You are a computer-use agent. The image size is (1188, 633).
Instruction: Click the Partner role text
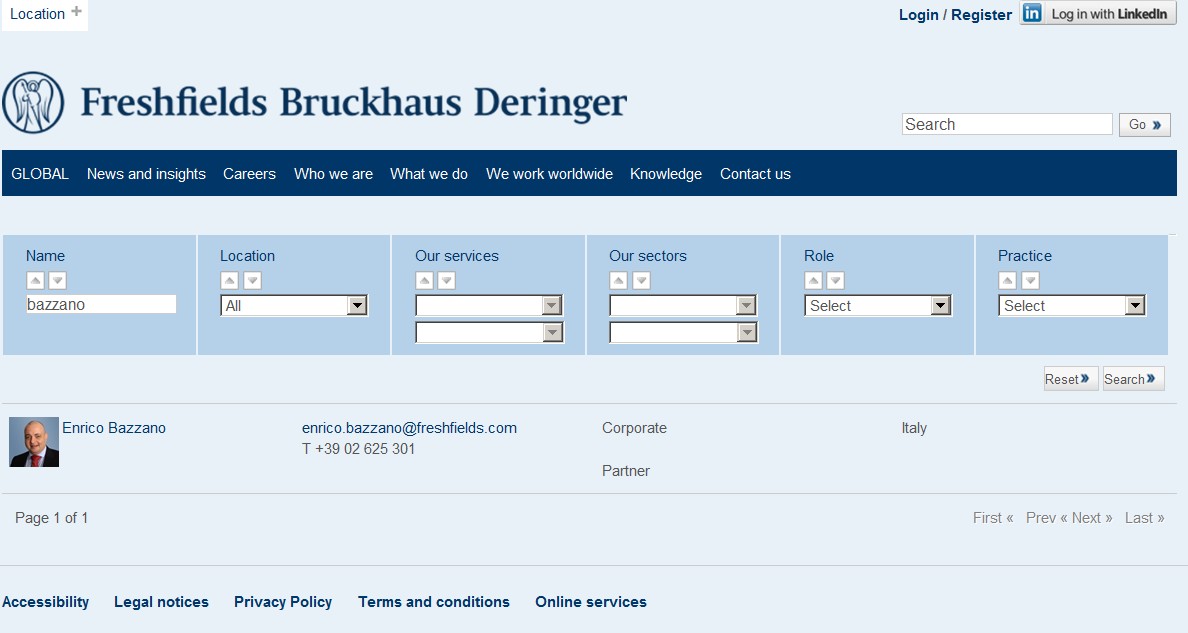[626, 471]
